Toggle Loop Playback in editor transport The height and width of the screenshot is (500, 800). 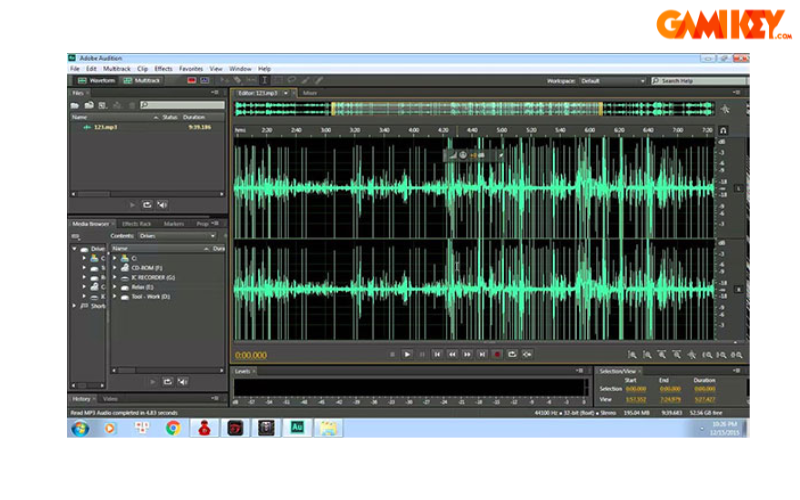512,354
